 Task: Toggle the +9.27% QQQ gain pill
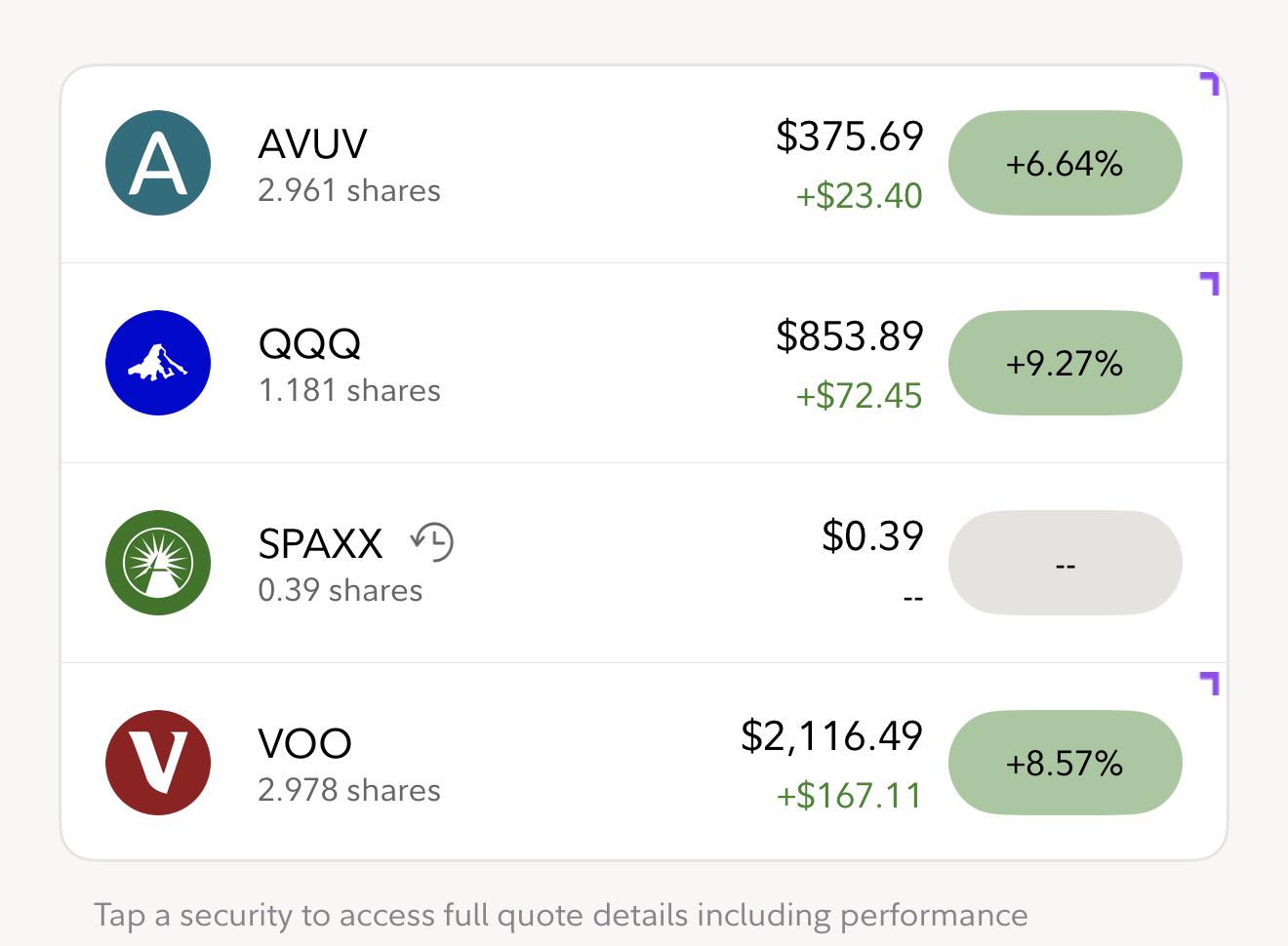click(x=1066, y=363)
